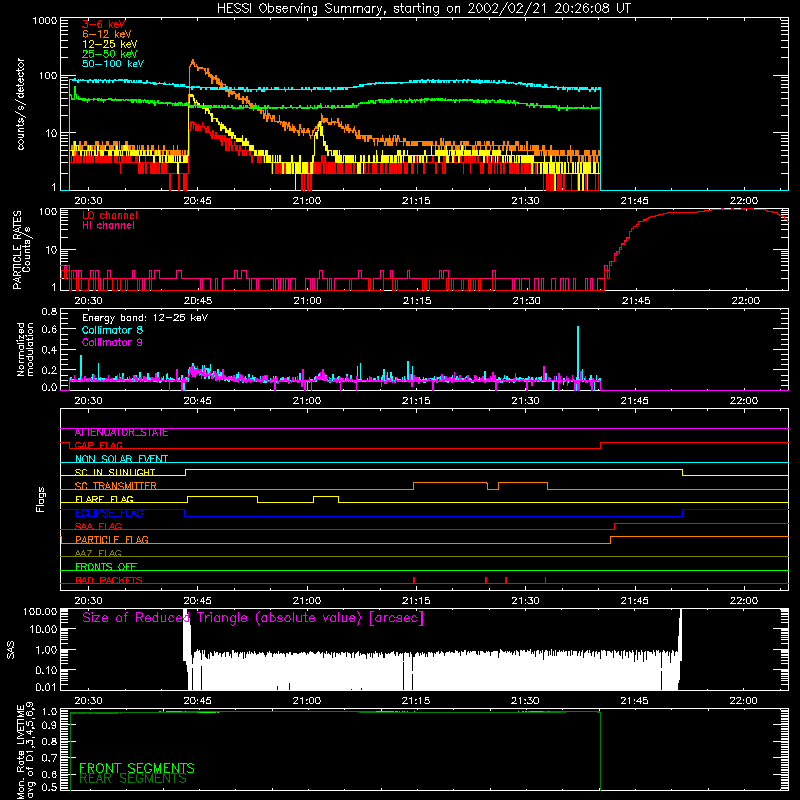Click the BAD_PACKETS flag label
Image resolution: width=800 pixels, height=800 pixels.
click(109, 580)
